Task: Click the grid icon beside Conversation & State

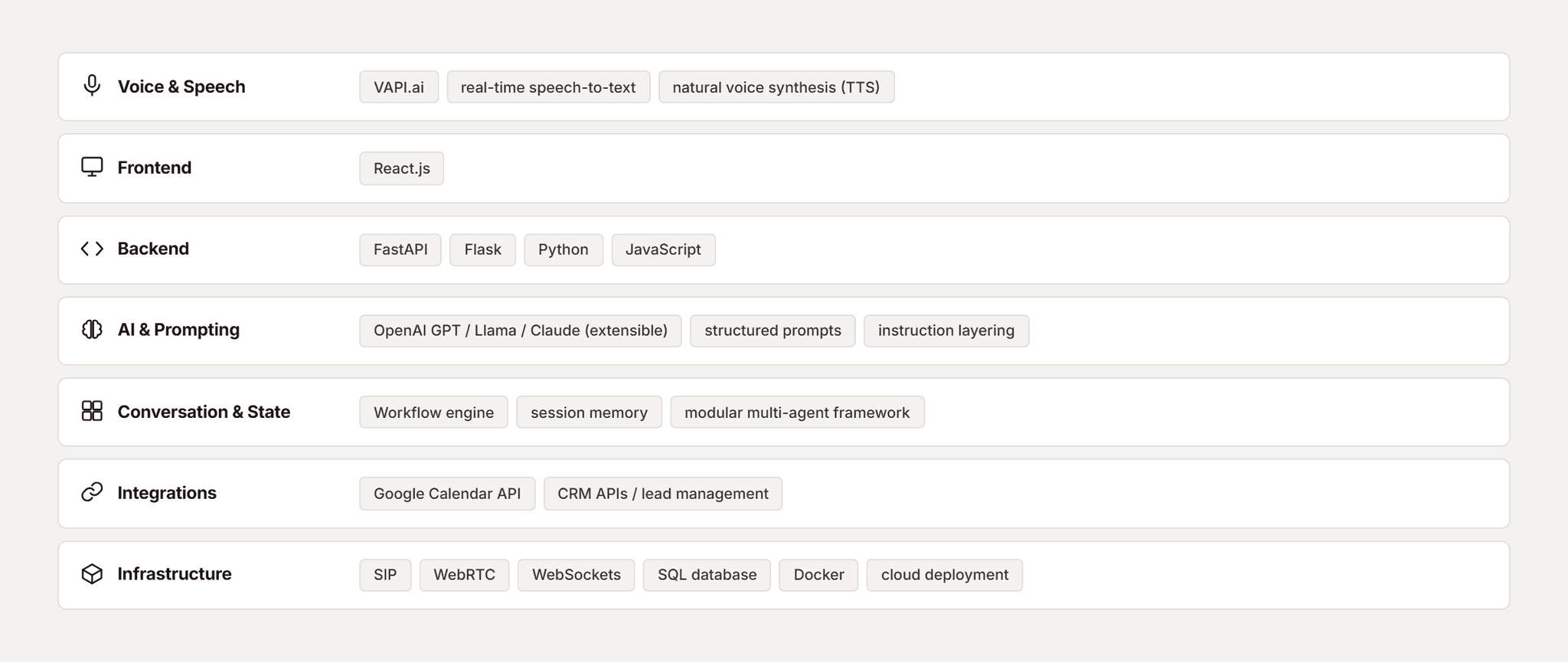Action: [x=92, y=411]
